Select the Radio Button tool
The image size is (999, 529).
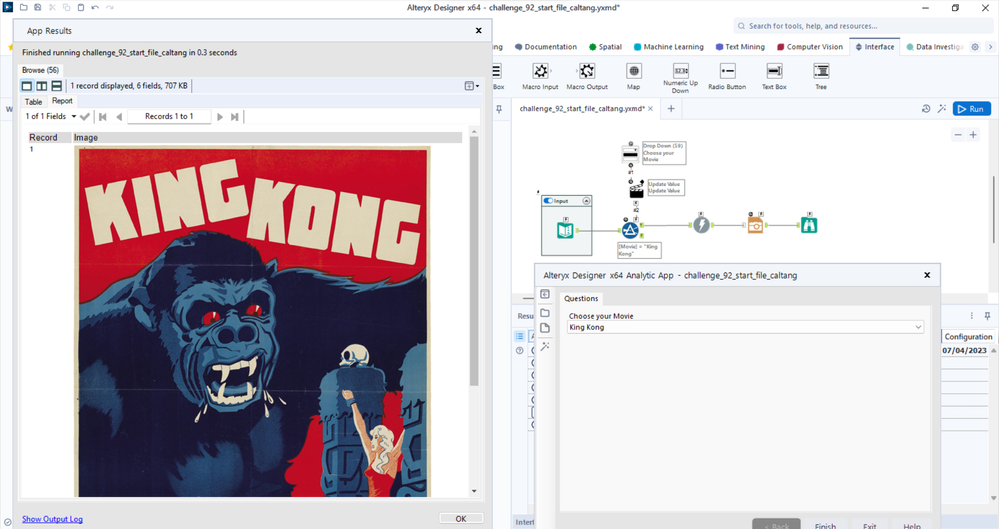(x=727, y=76)
